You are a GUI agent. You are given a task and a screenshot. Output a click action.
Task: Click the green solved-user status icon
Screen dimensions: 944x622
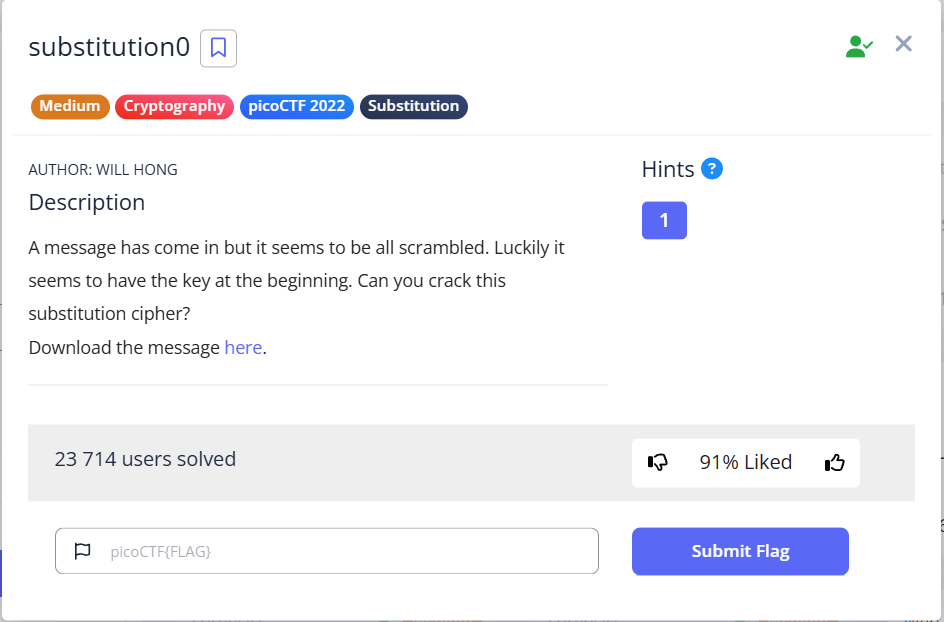pyautogui.click(x=859, y=46)
